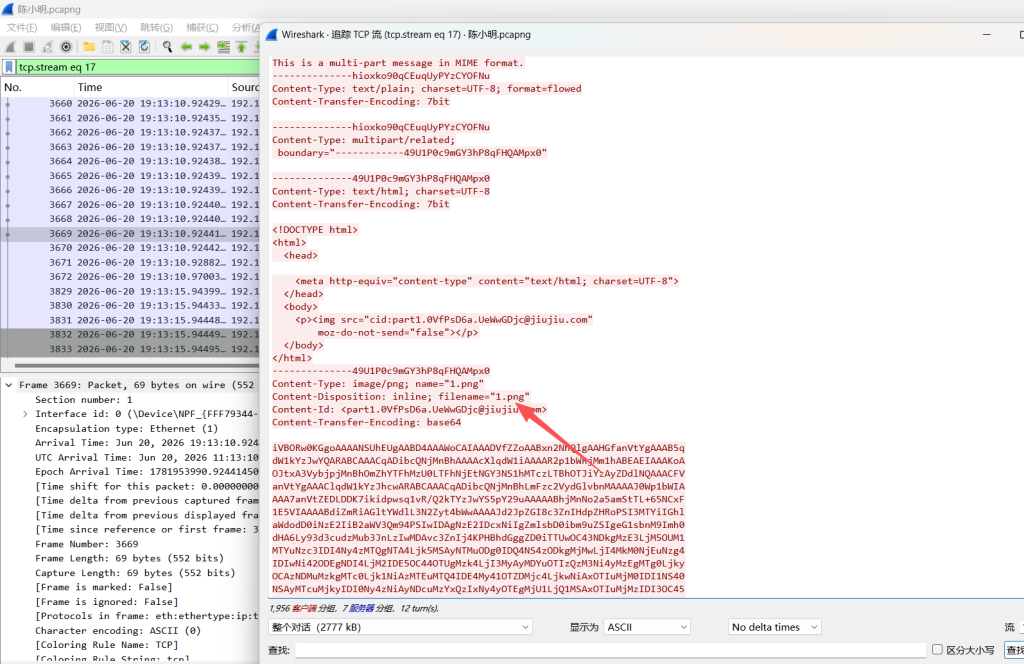Viewport: 1024px width, 664px height.
Task: Reload the capture file icon
Action: click(144, 47)
